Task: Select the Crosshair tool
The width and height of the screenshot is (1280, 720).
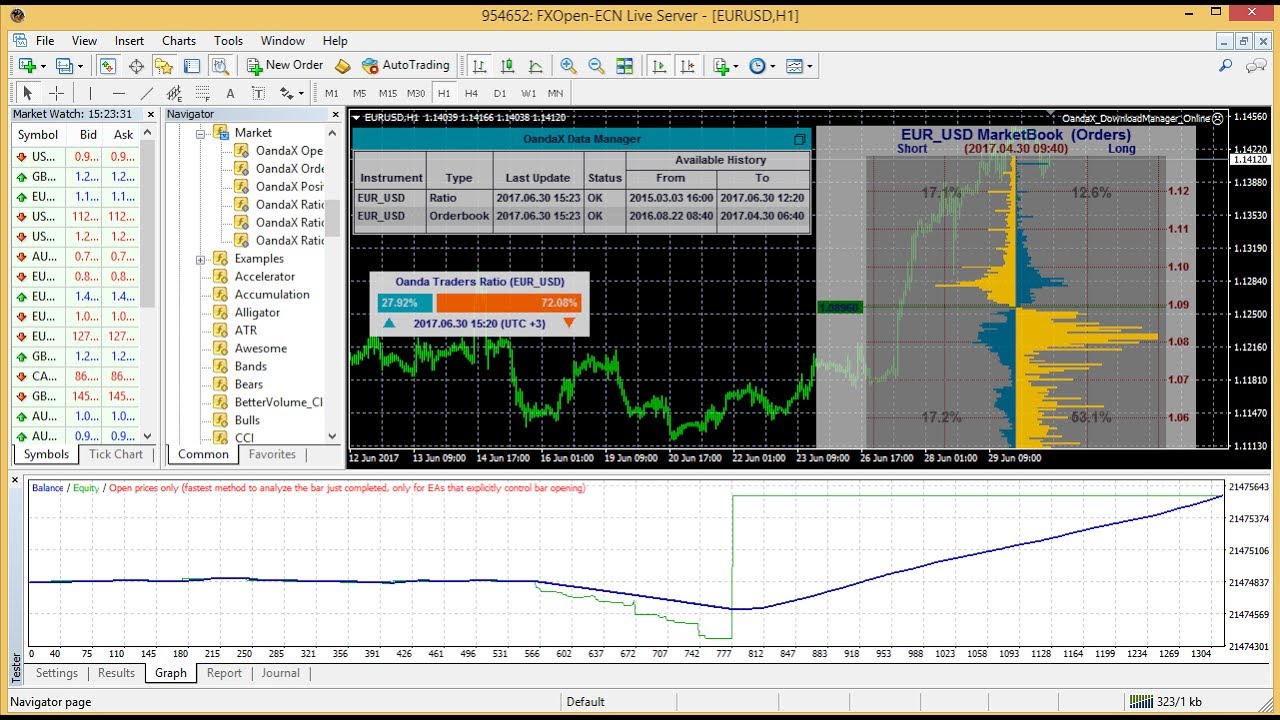Action: tap(56, 93)
